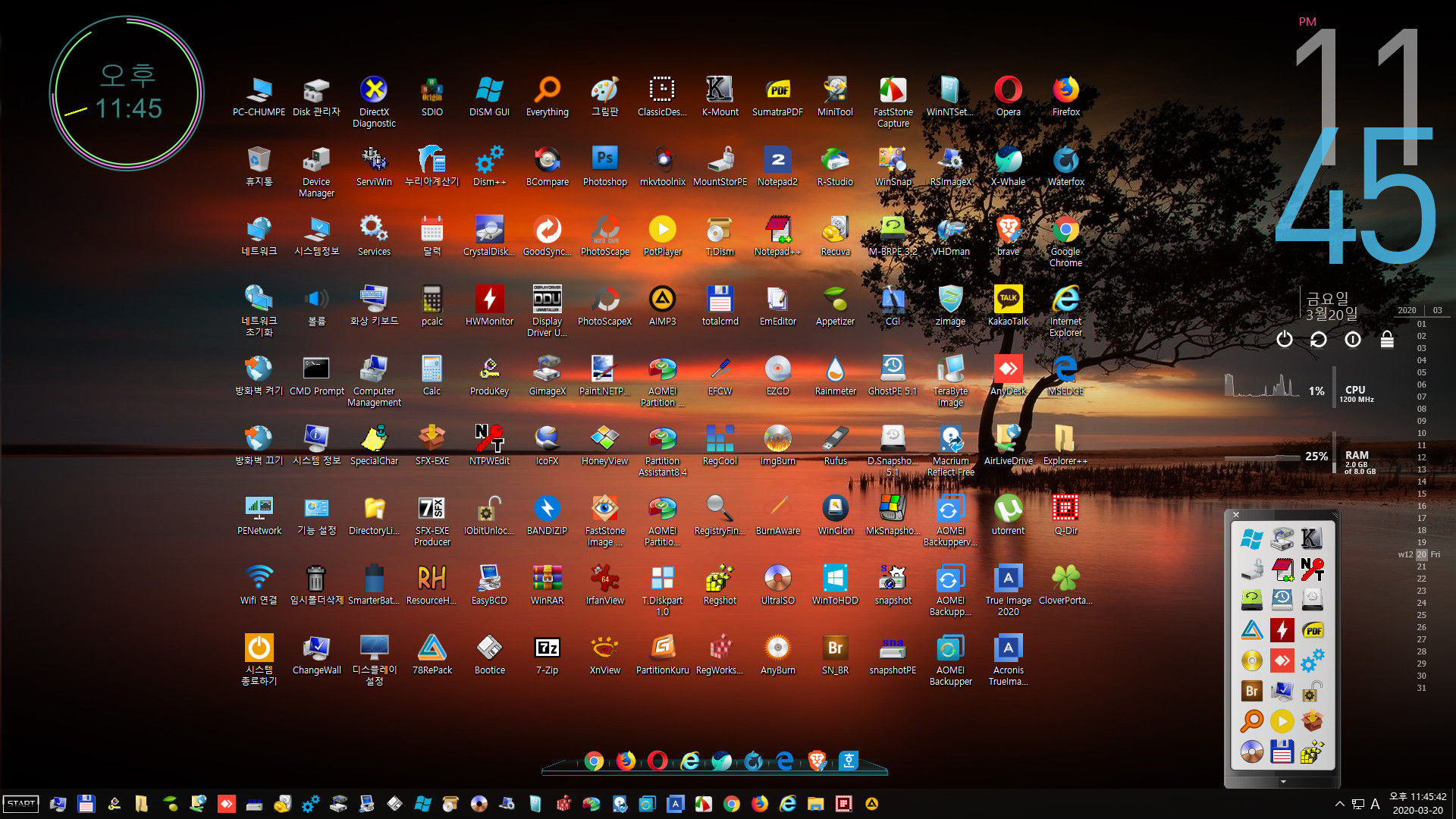Viewport: 1456px width, 819px height.
Task: Launch KakaoTalk desktop icon
Action: tap(1008, 306)
